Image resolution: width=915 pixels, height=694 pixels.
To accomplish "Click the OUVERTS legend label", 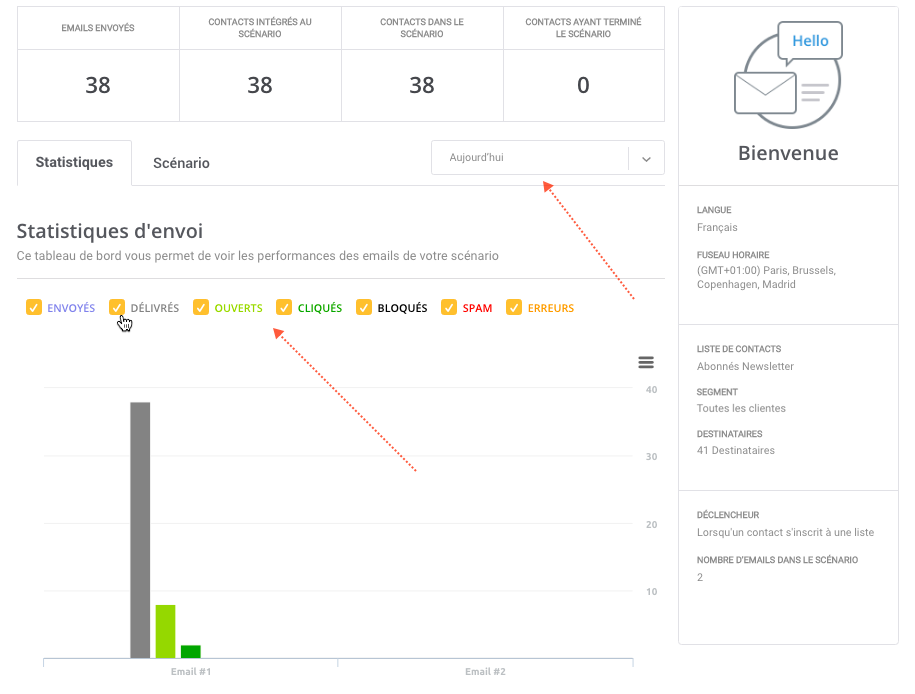I will pyautogui.click(x=239, y=308).
